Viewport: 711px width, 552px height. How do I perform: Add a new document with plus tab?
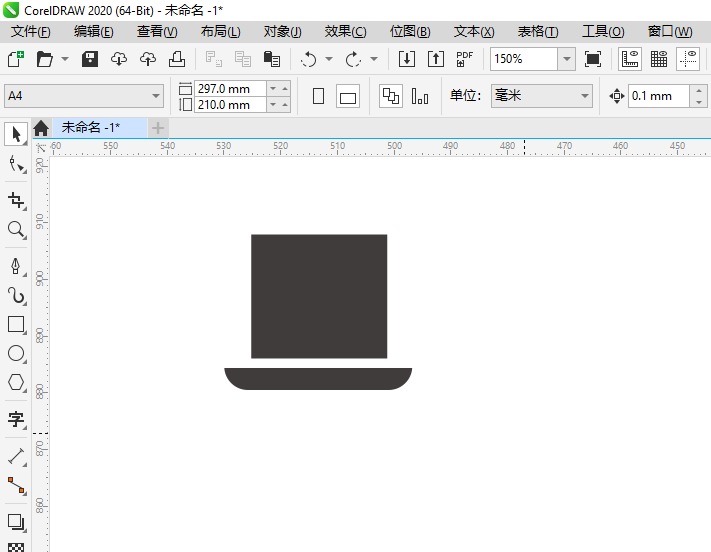click(x=158, y=128)
